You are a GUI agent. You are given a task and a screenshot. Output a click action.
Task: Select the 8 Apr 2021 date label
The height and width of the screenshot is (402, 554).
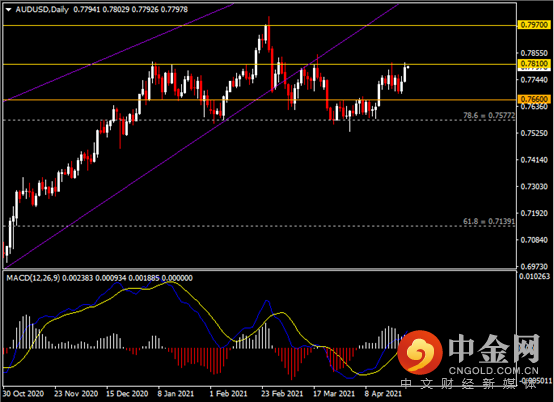[383, 394]
